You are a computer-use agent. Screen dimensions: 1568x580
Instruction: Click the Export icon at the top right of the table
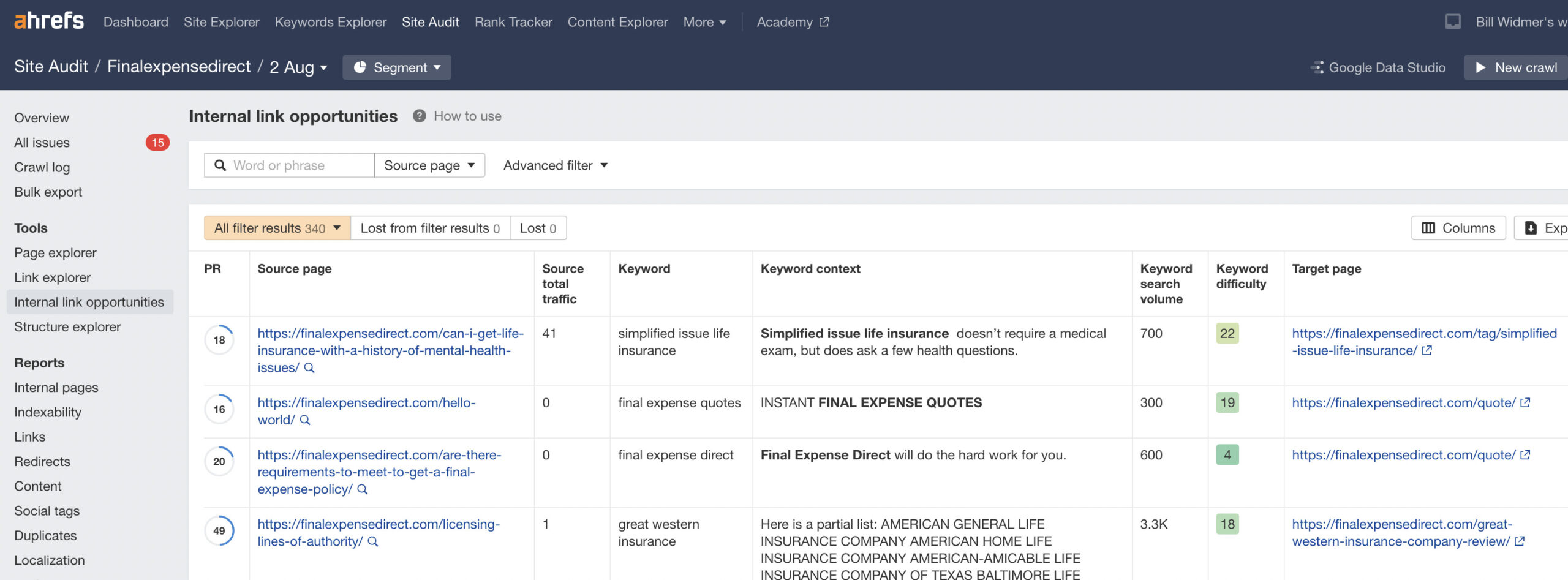tap(1532, 227)
